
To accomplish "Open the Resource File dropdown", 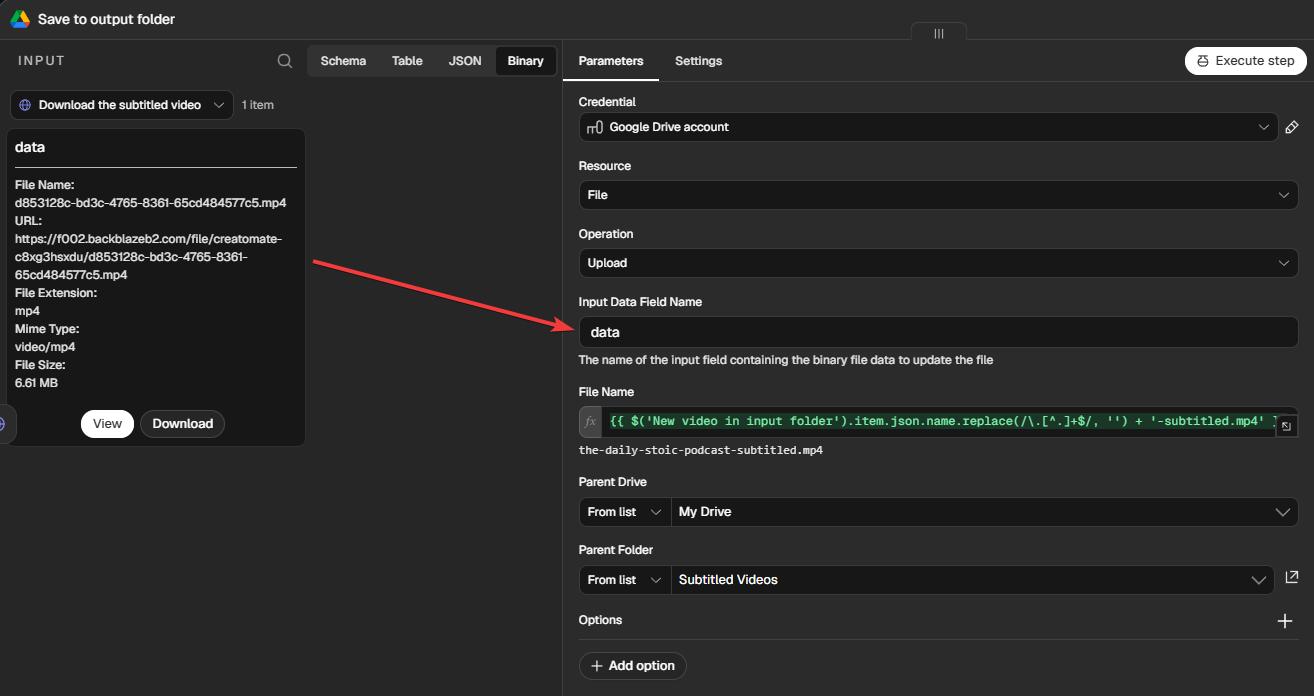I will [938, 195].
